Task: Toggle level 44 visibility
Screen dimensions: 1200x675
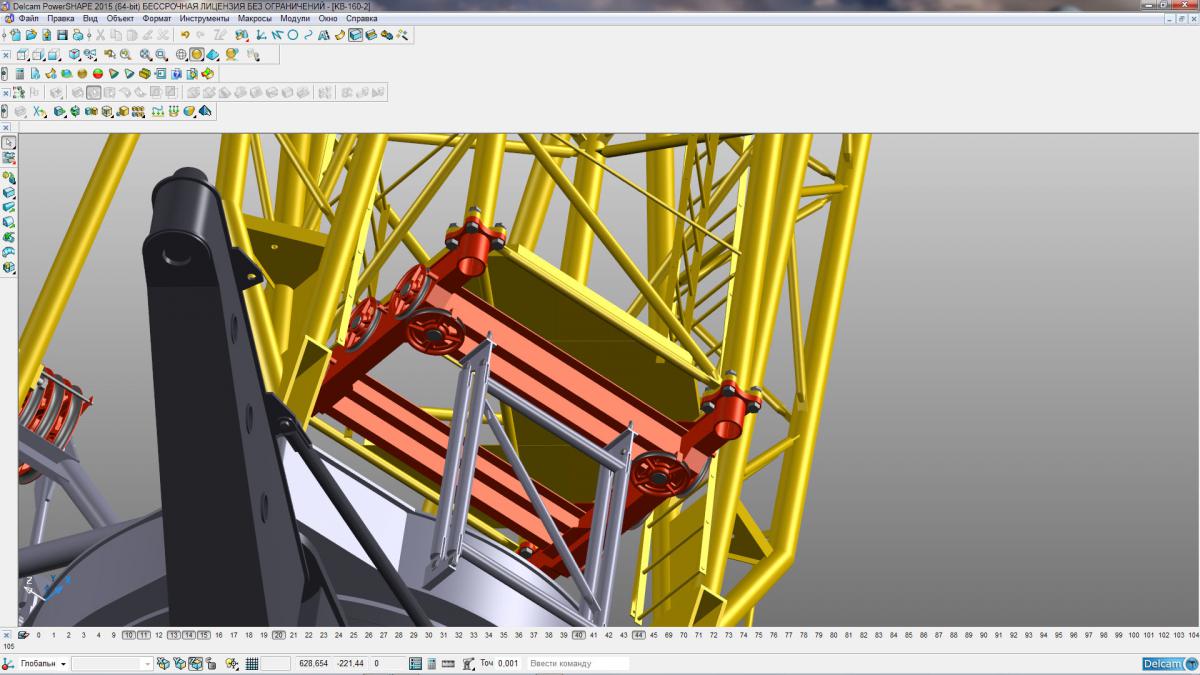Action: click(x=639, y=635)
